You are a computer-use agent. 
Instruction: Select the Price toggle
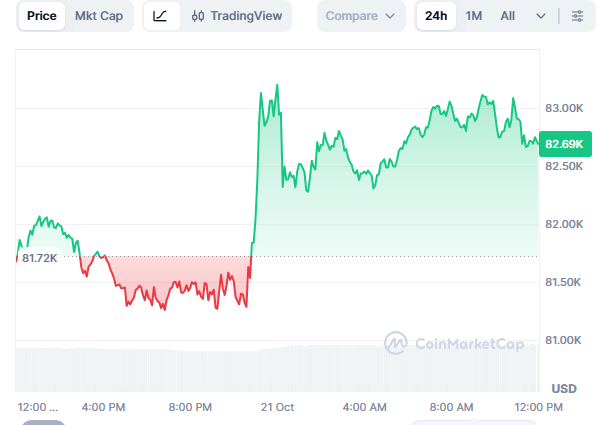(42, 16)
